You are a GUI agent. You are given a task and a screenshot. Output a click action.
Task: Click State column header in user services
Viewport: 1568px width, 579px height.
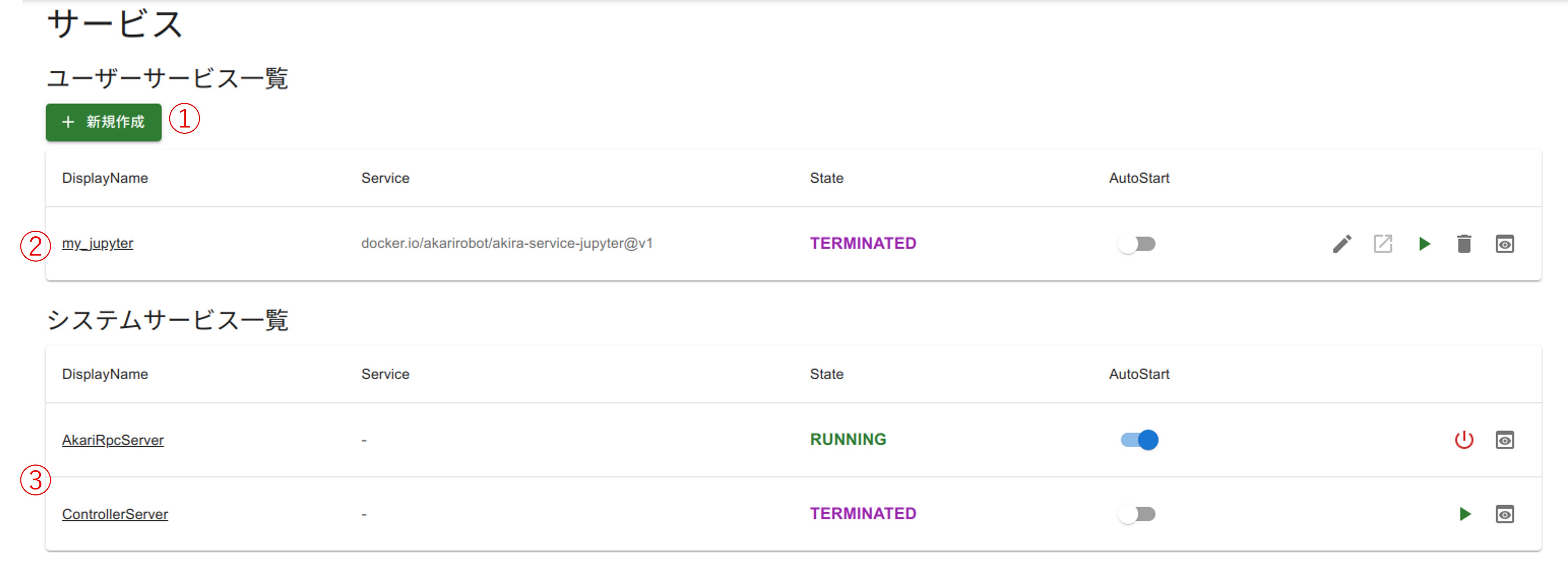pyautogui.click(x=826, y=178)
